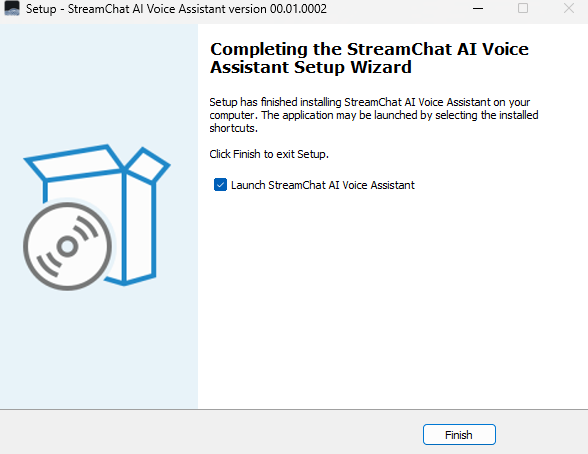Screen dimensions: 588x454
Task: Click the open right flap of the box
Action: point(147,165)
